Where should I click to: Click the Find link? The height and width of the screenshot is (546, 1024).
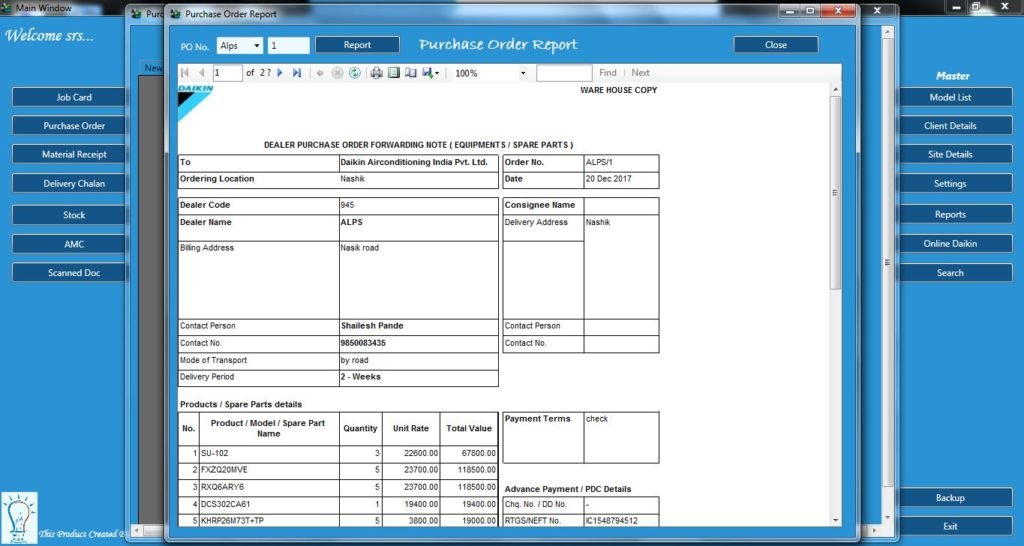[x=607, y=72]
